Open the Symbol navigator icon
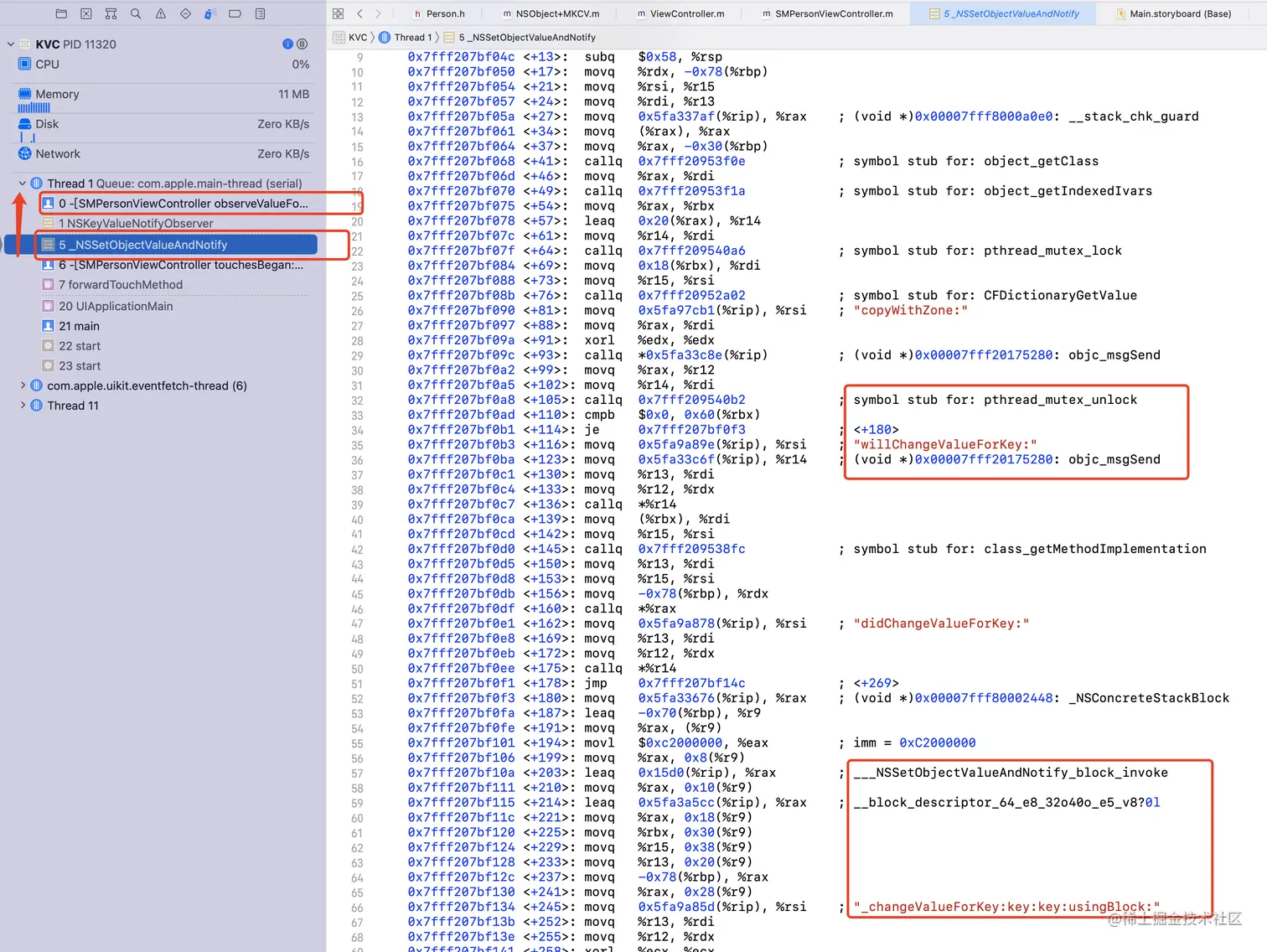The image size is (1267, 952). pos(111,13)
